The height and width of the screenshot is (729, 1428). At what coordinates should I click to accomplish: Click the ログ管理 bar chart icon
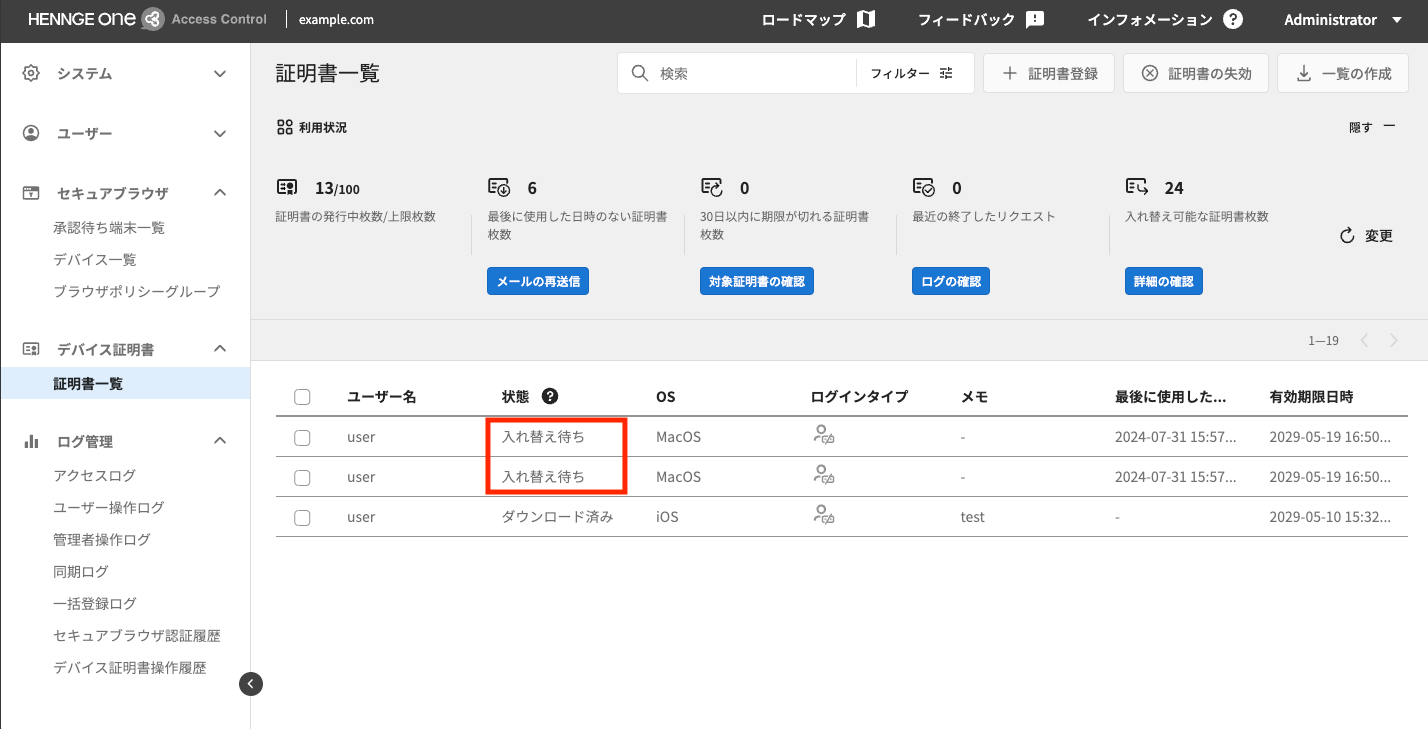pyautogui.click(x=31, y=441)
